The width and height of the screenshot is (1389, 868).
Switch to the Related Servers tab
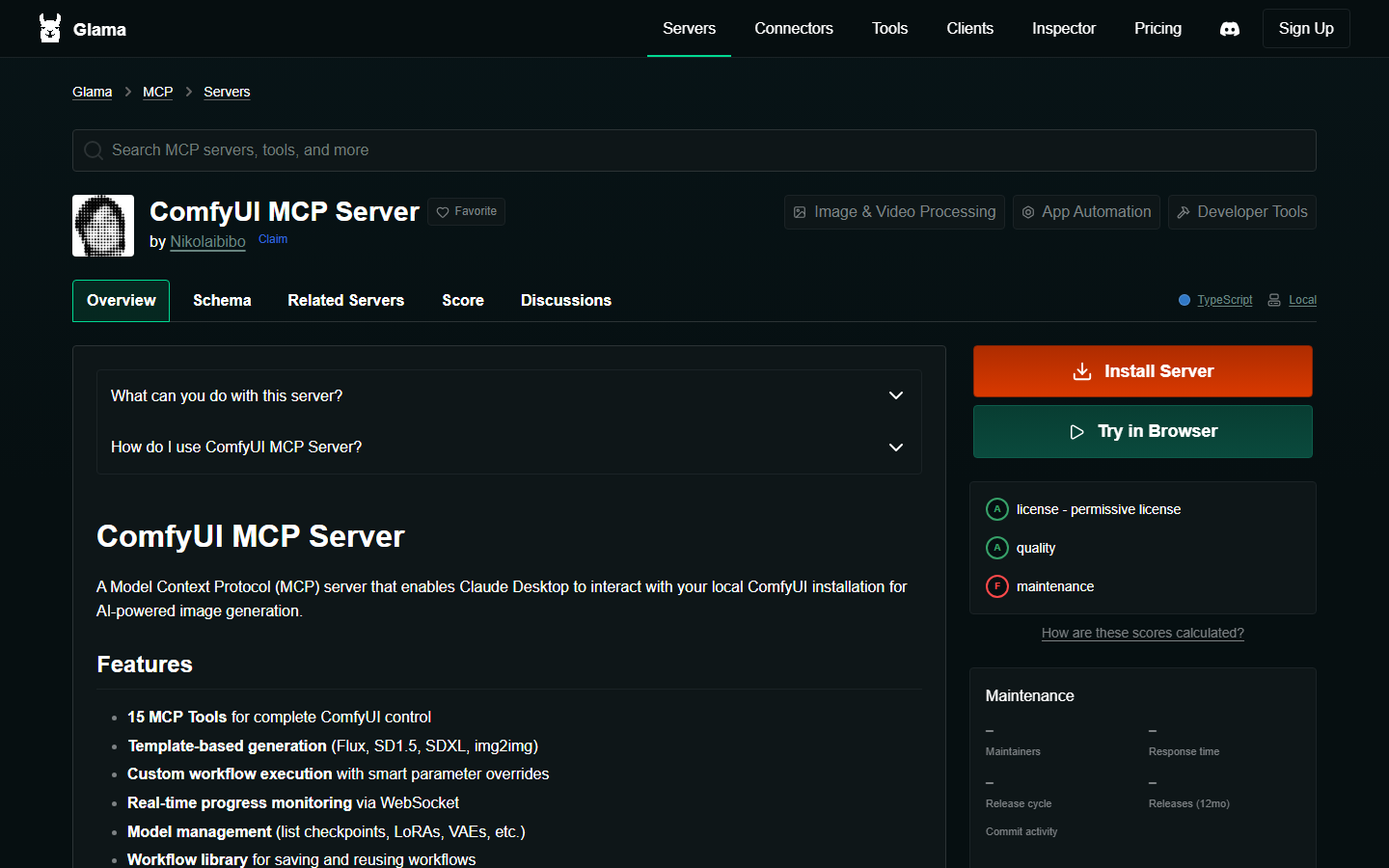[345, 301]
